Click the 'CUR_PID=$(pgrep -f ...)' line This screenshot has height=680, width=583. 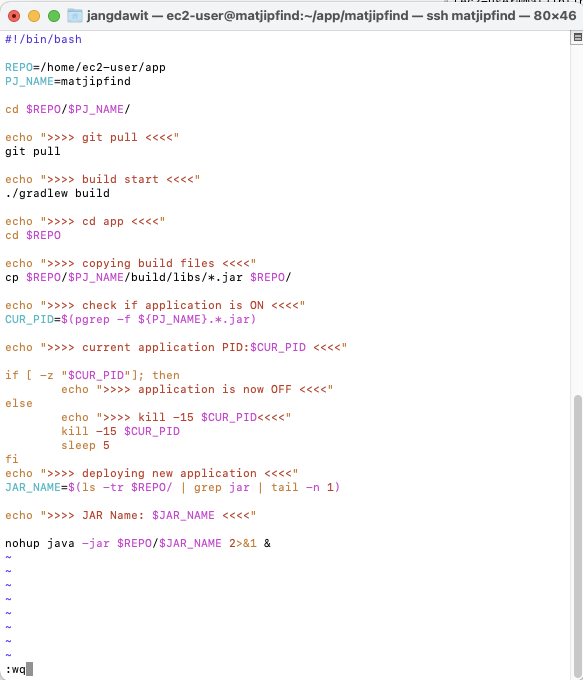131,319
